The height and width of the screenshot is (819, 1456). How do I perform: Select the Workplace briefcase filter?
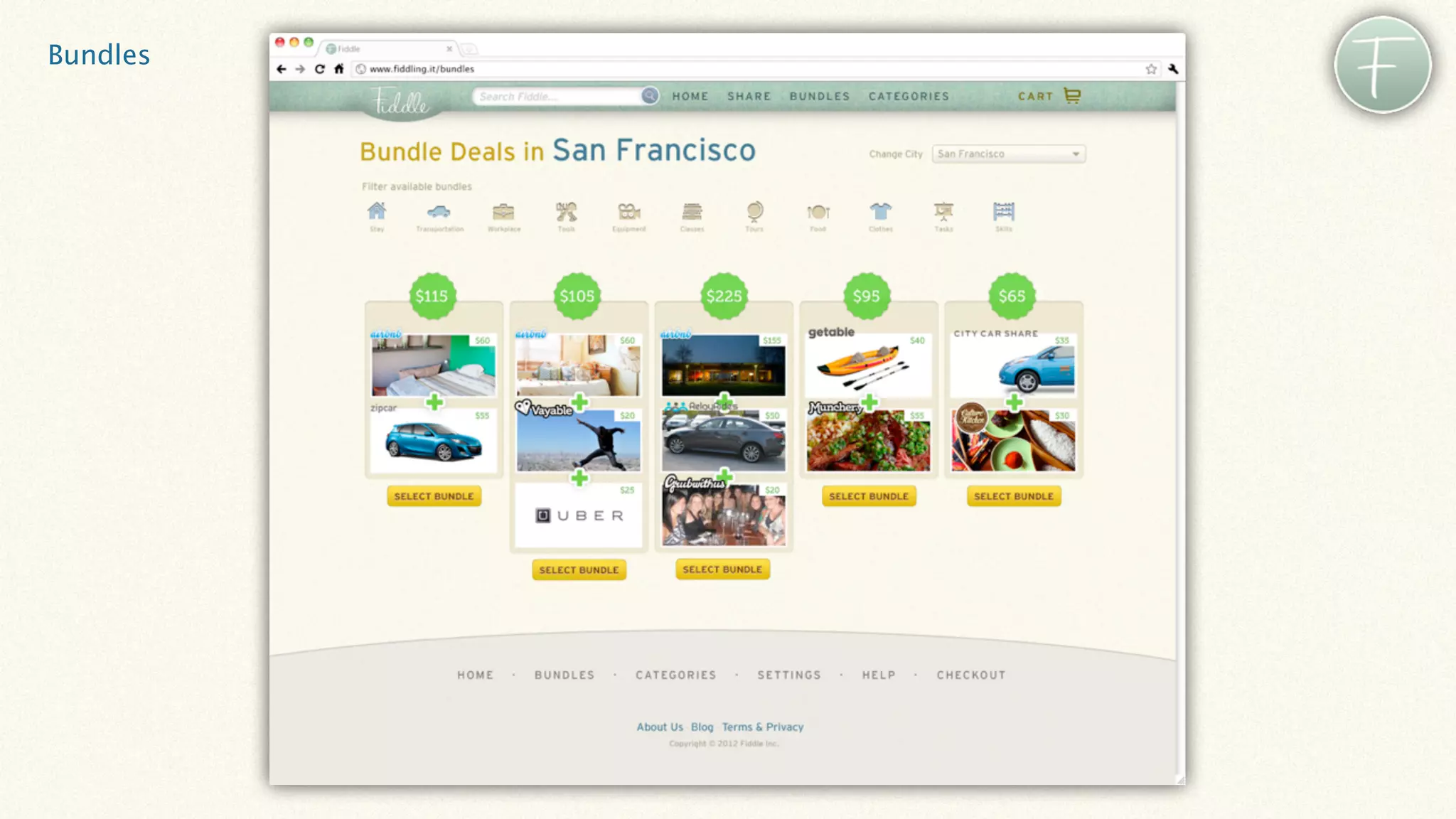click(503, 212)
